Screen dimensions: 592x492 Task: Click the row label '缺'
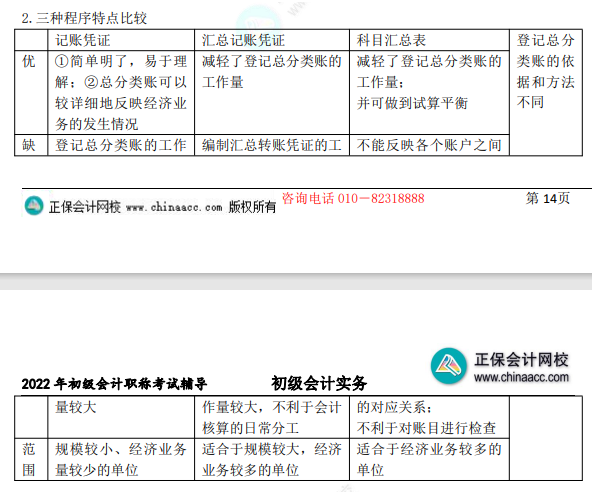29,145
